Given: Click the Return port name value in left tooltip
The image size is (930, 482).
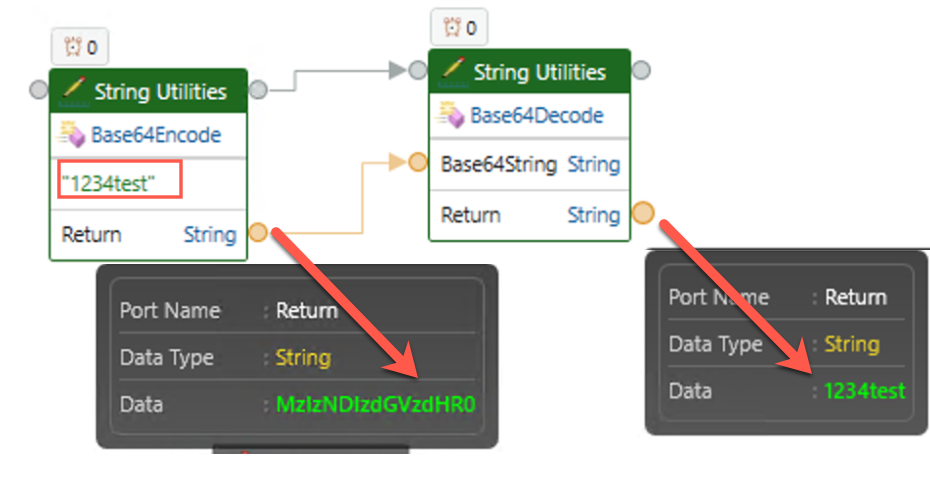Looking at the screenshot, I should click(307, 311).
